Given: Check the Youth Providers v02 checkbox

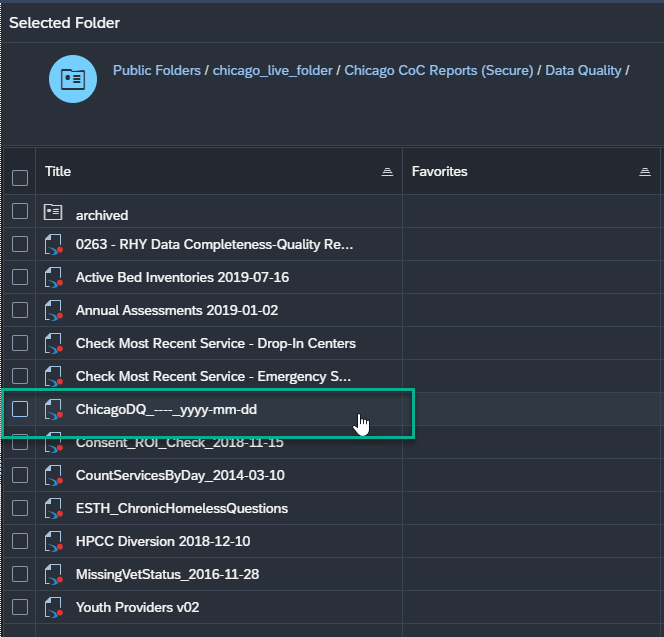Looking at the screenshot, I should pyautogui.click(x=20, y=607).
